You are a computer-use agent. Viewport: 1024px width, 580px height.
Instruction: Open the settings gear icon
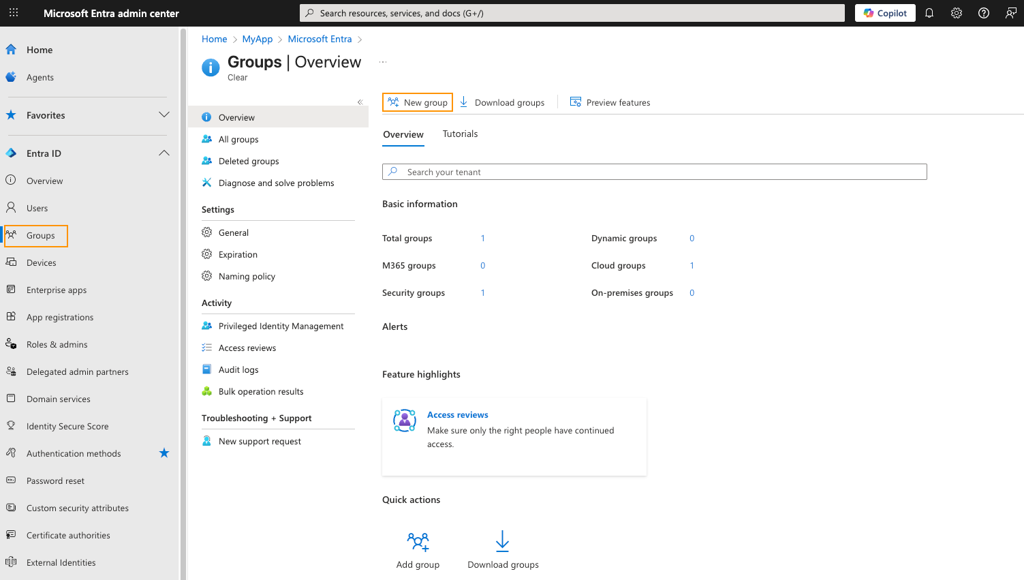(956, 13)
